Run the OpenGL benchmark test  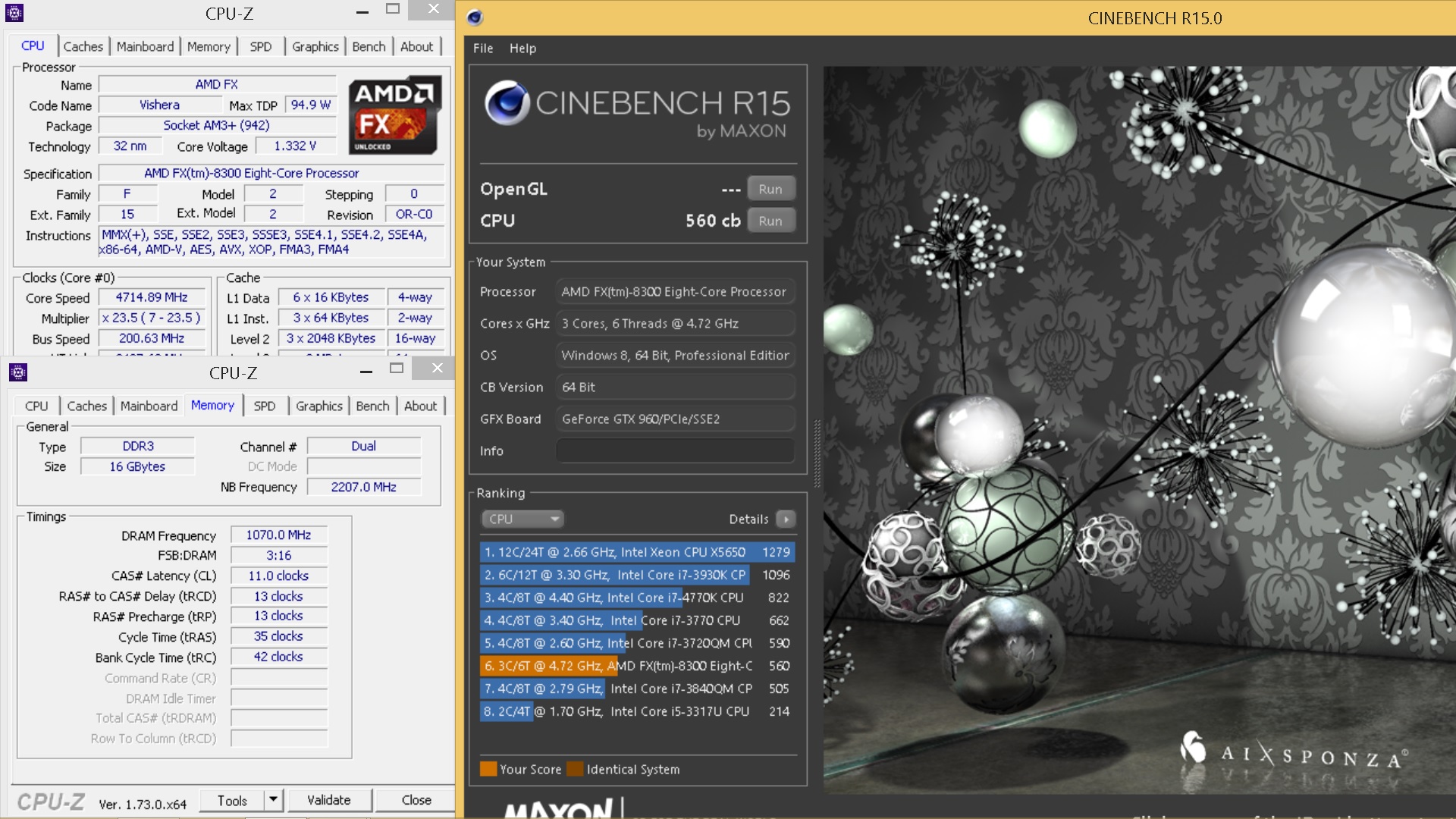[x=770, y=190]
